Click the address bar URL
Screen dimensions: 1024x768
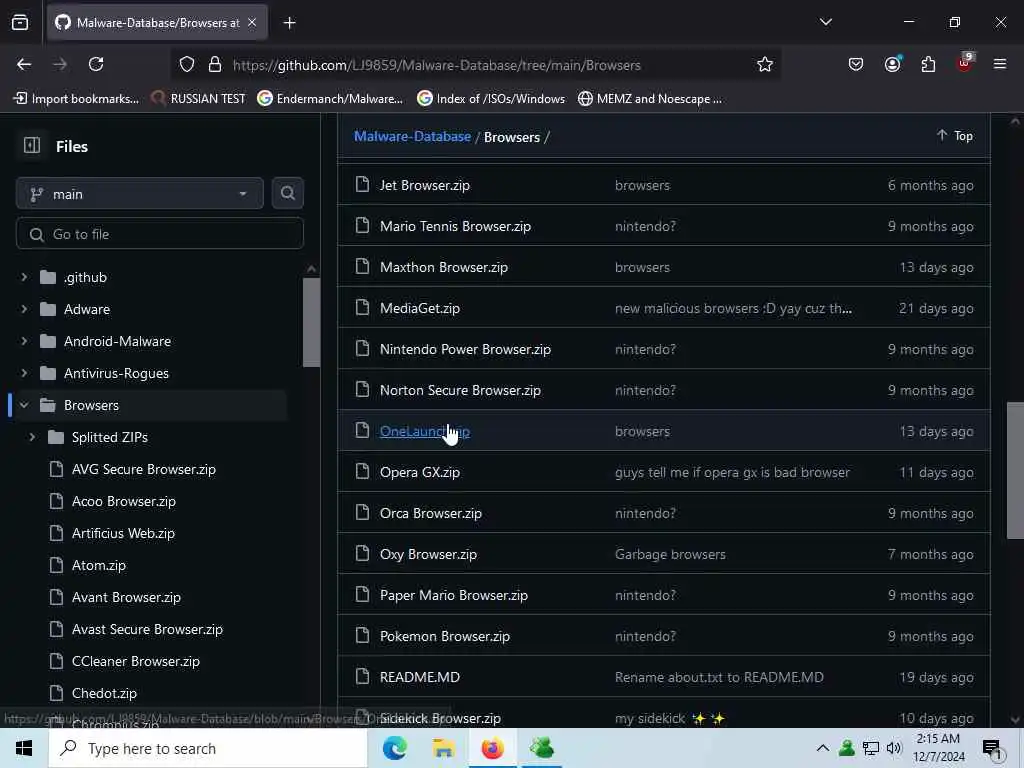(x=436, y=65)
